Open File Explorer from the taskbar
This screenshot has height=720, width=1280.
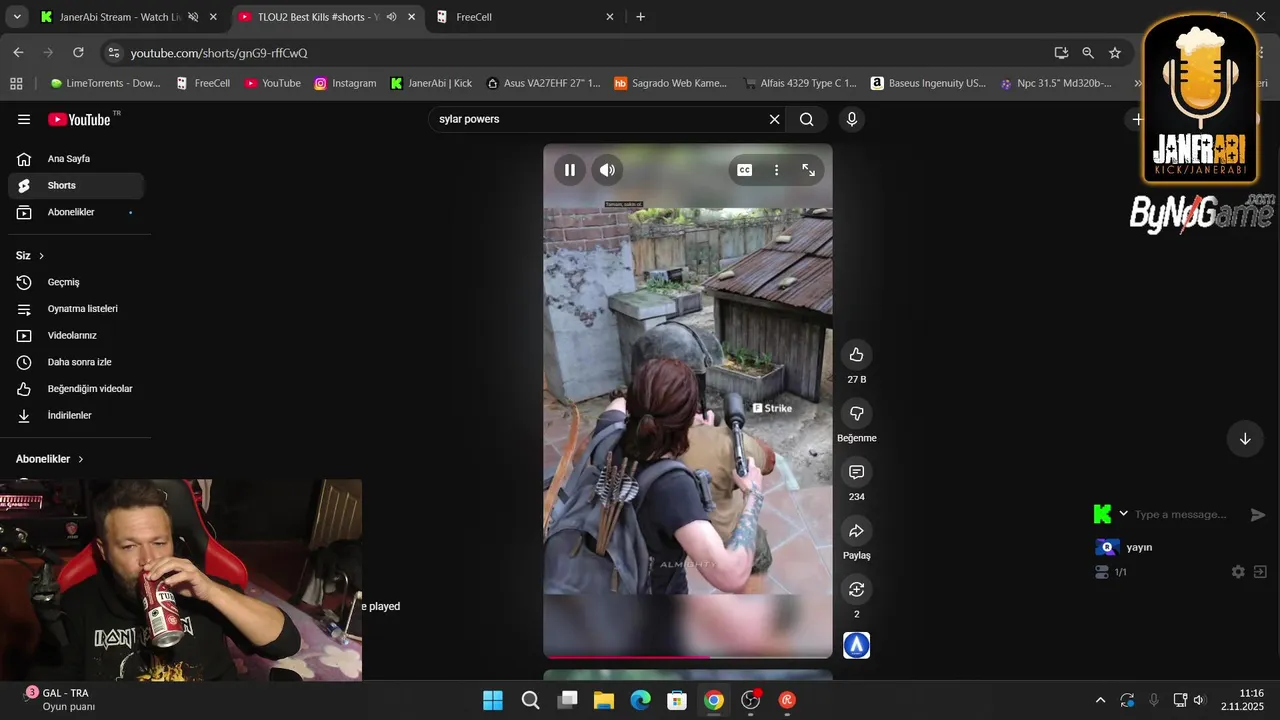(603, 700)
